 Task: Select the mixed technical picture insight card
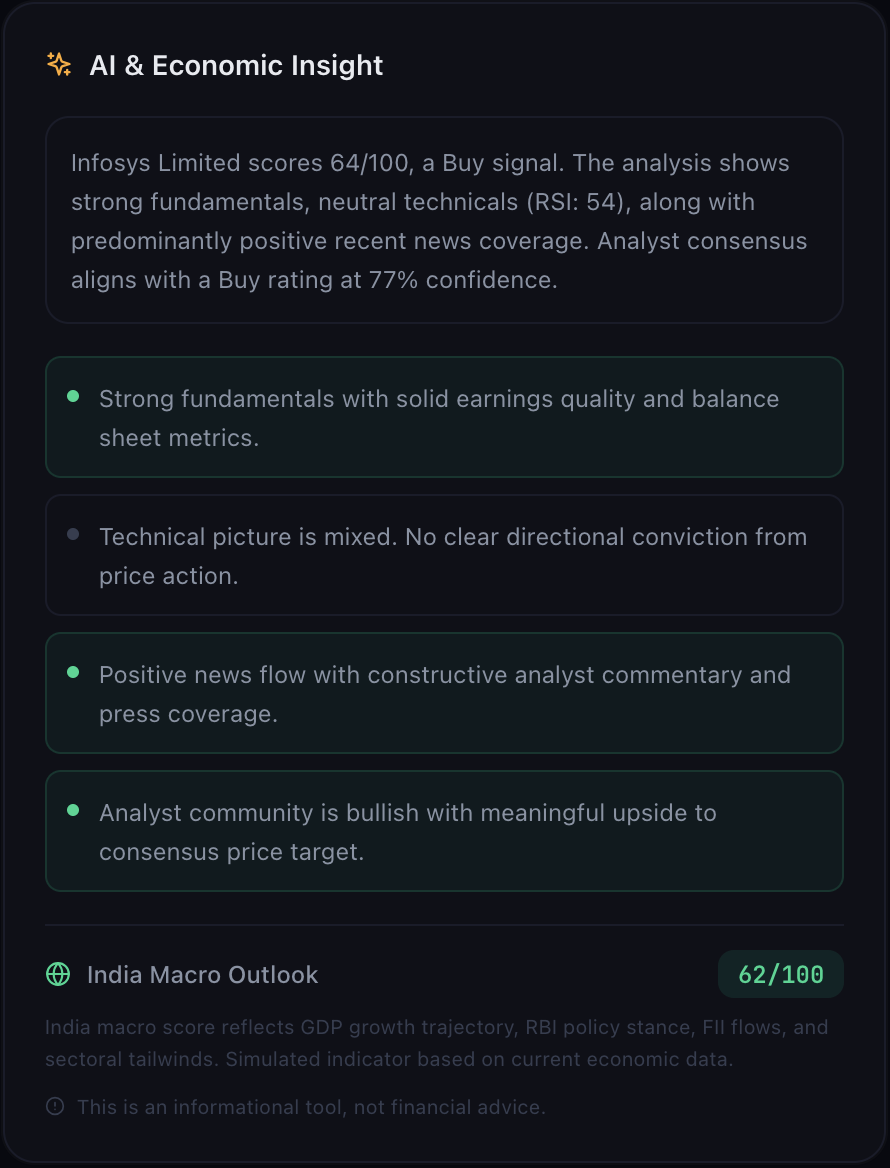[x=444, y=555]
